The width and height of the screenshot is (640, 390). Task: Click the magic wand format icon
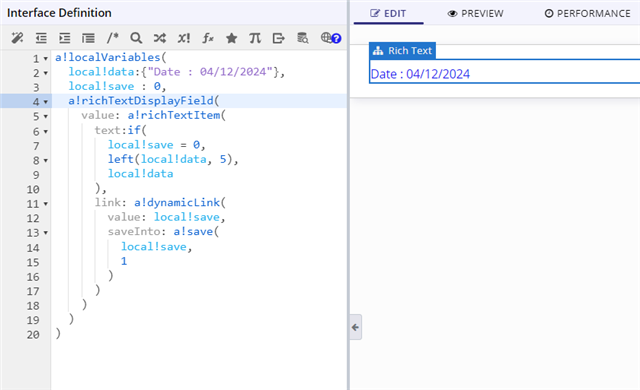pyautogui.click(x=17, y=38)
